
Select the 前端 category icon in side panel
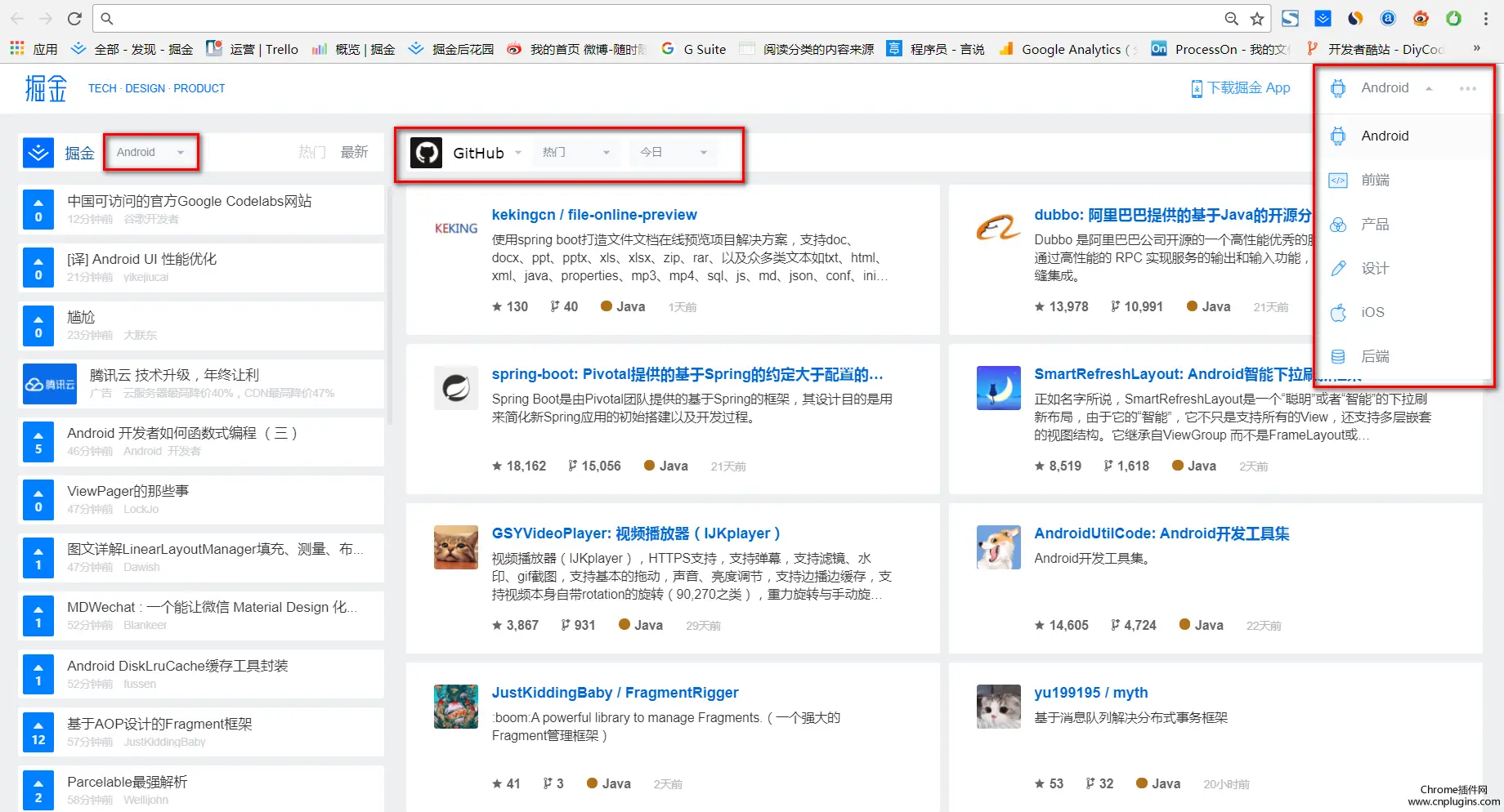[x=1339, y=180]
